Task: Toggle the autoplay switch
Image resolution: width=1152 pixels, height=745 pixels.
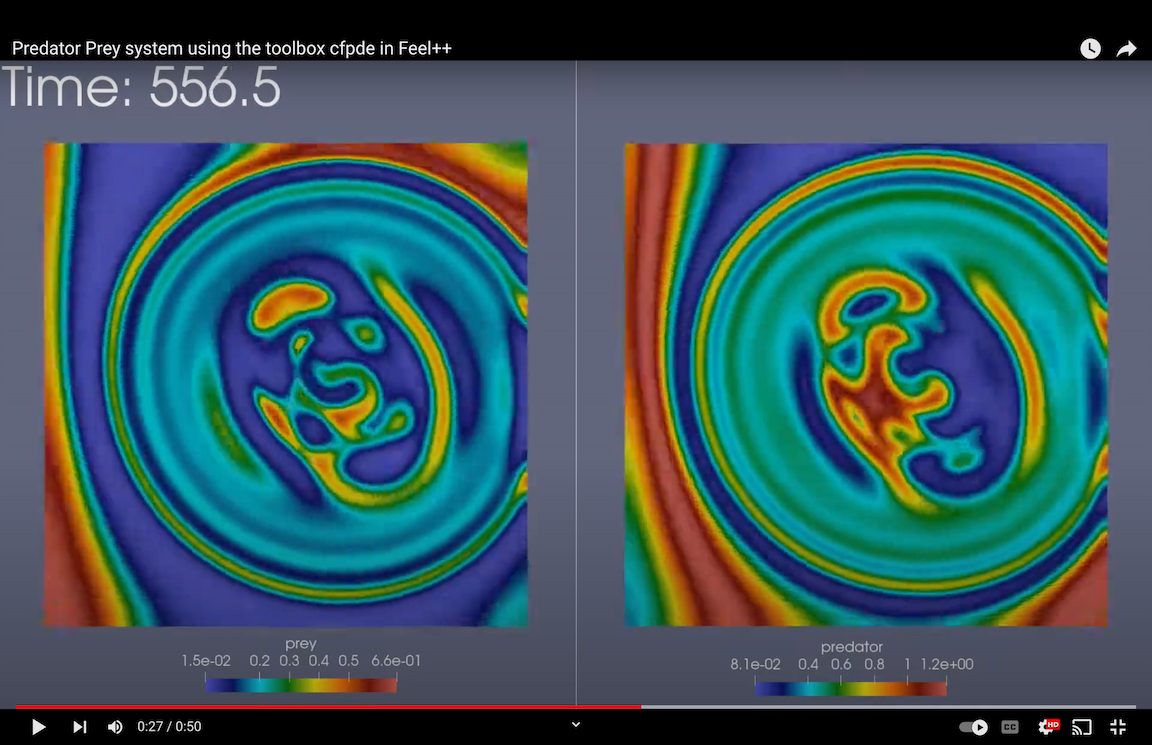Action: pyautogui.click(x=973, y=727)
